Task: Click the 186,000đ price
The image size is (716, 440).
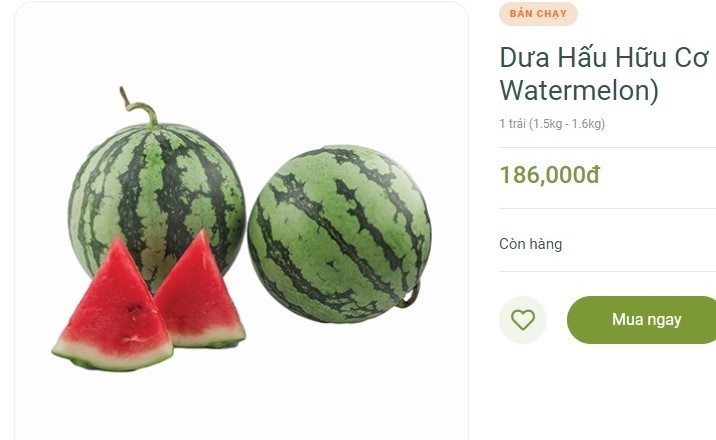Action: click(550, 175)
